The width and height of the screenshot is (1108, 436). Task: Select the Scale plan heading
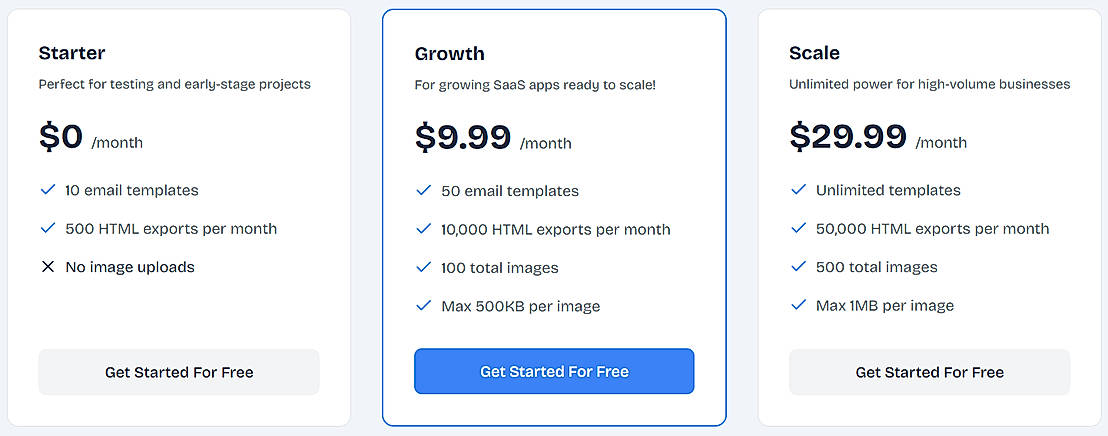pos(814,53)
